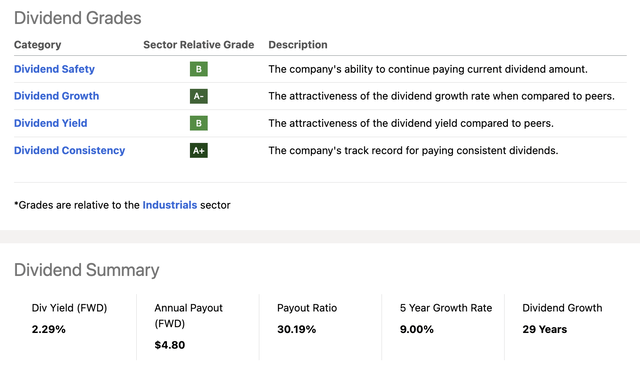Select the Description column header

298,44
